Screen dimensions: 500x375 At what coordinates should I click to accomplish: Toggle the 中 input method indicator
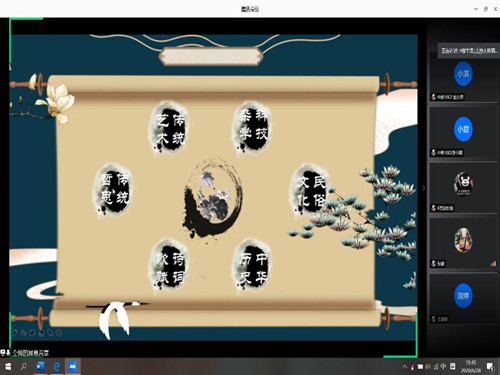point(443,367)
